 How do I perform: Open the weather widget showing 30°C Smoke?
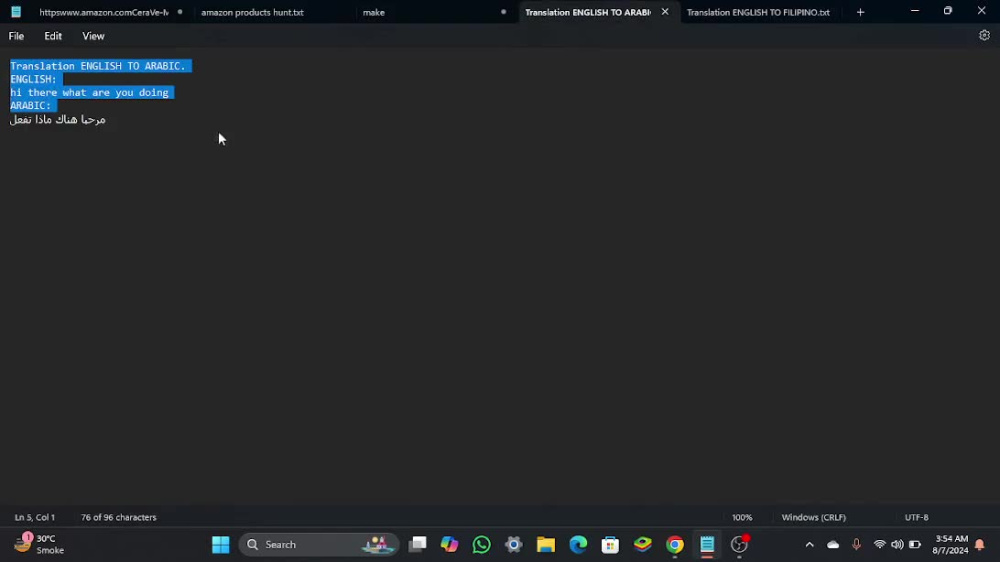(40, 544)
